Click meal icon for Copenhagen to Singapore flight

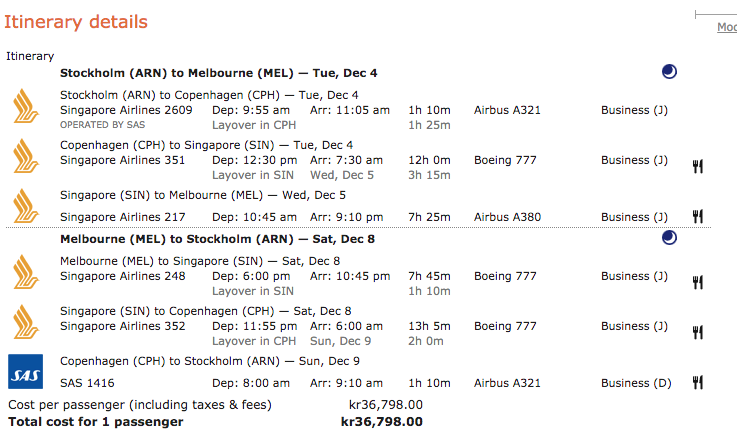tap(698, 166)
